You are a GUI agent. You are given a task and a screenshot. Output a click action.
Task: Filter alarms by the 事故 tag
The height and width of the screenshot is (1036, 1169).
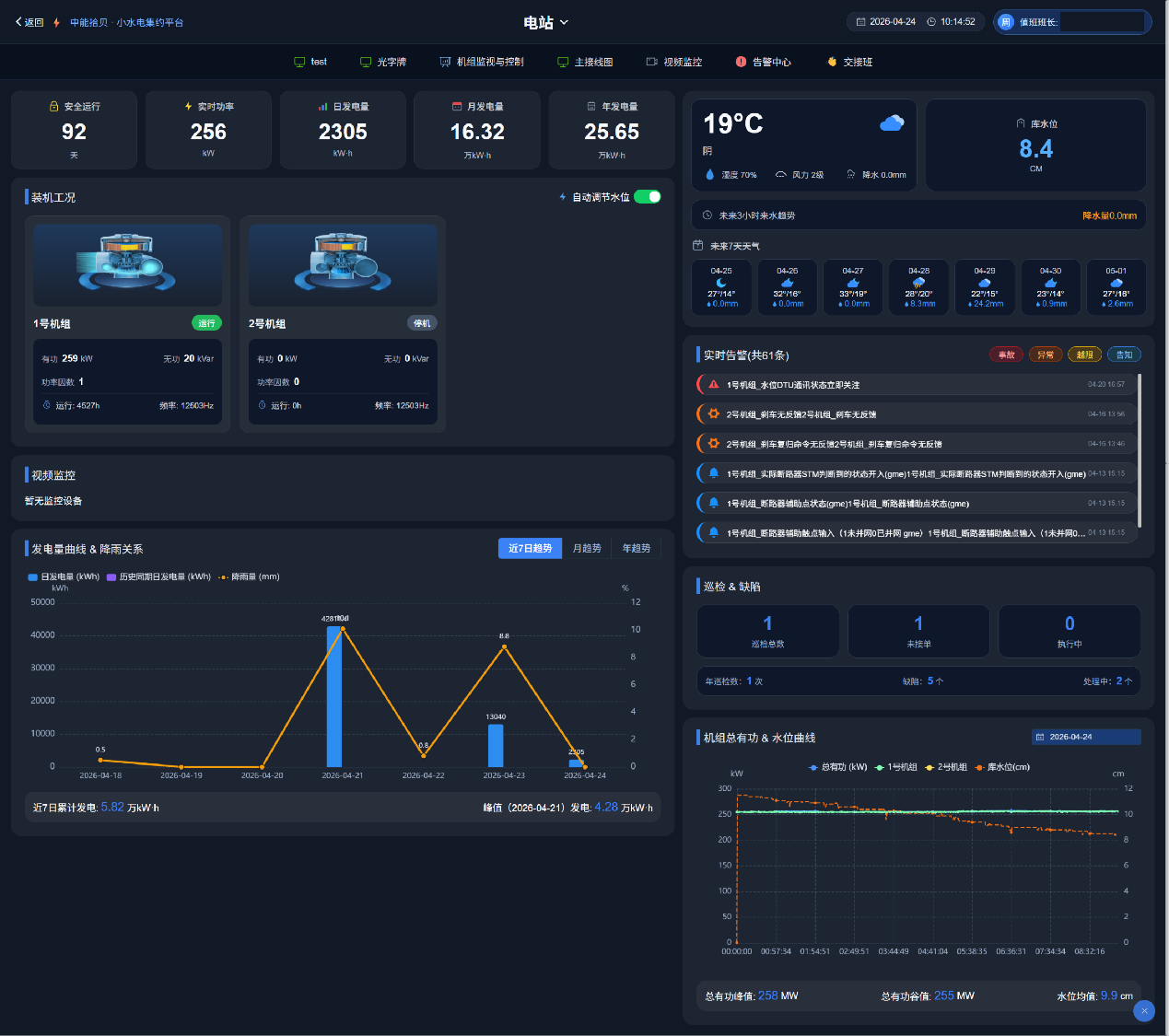pyautogui.click(x=1006, y=355)
